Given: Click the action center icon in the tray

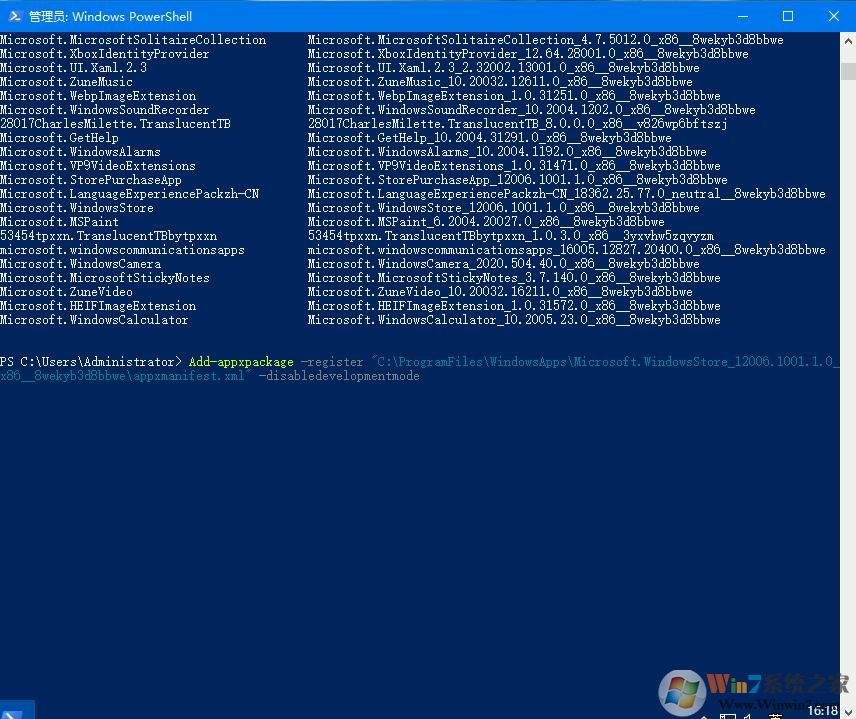Looking at the screenshot, I should pyautogui.click(x=847, y=712).
